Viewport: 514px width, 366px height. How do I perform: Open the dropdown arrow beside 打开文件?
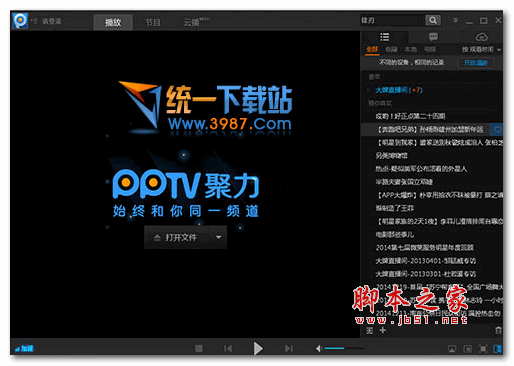coord(219,237)
